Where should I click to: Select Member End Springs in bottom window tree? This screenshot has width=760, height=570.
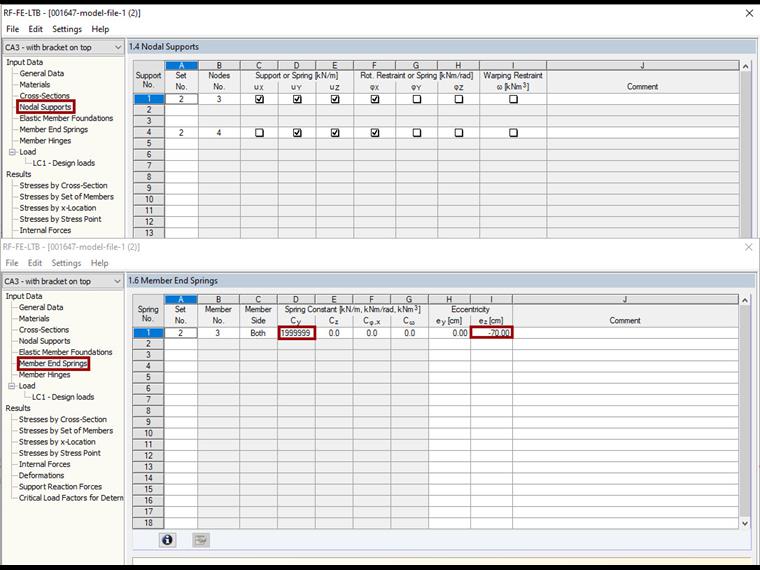(x=53, y=363)
